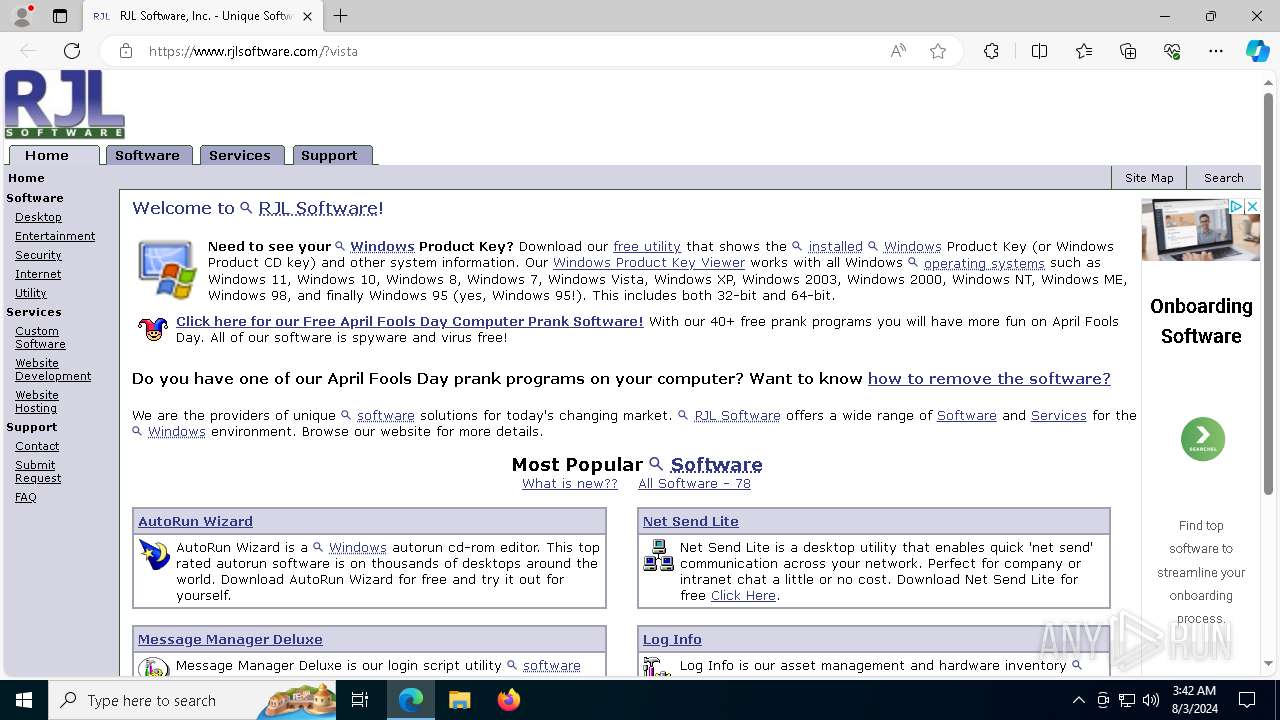This screenshot has width=1280, height=720.
Task: View site information lock icon
Action: [x=125, y=51]
